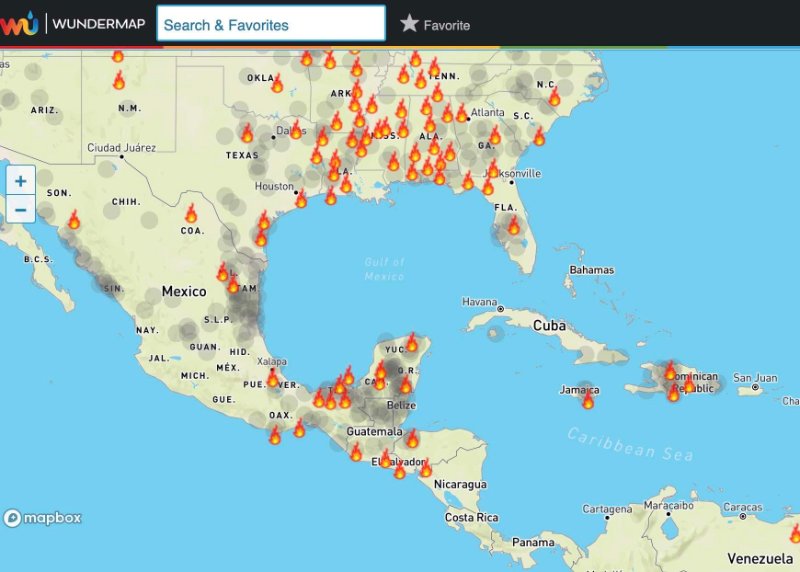Click the Gulf of Mexico label
This screenshot has width=800, height=572.
coord(385,269)
